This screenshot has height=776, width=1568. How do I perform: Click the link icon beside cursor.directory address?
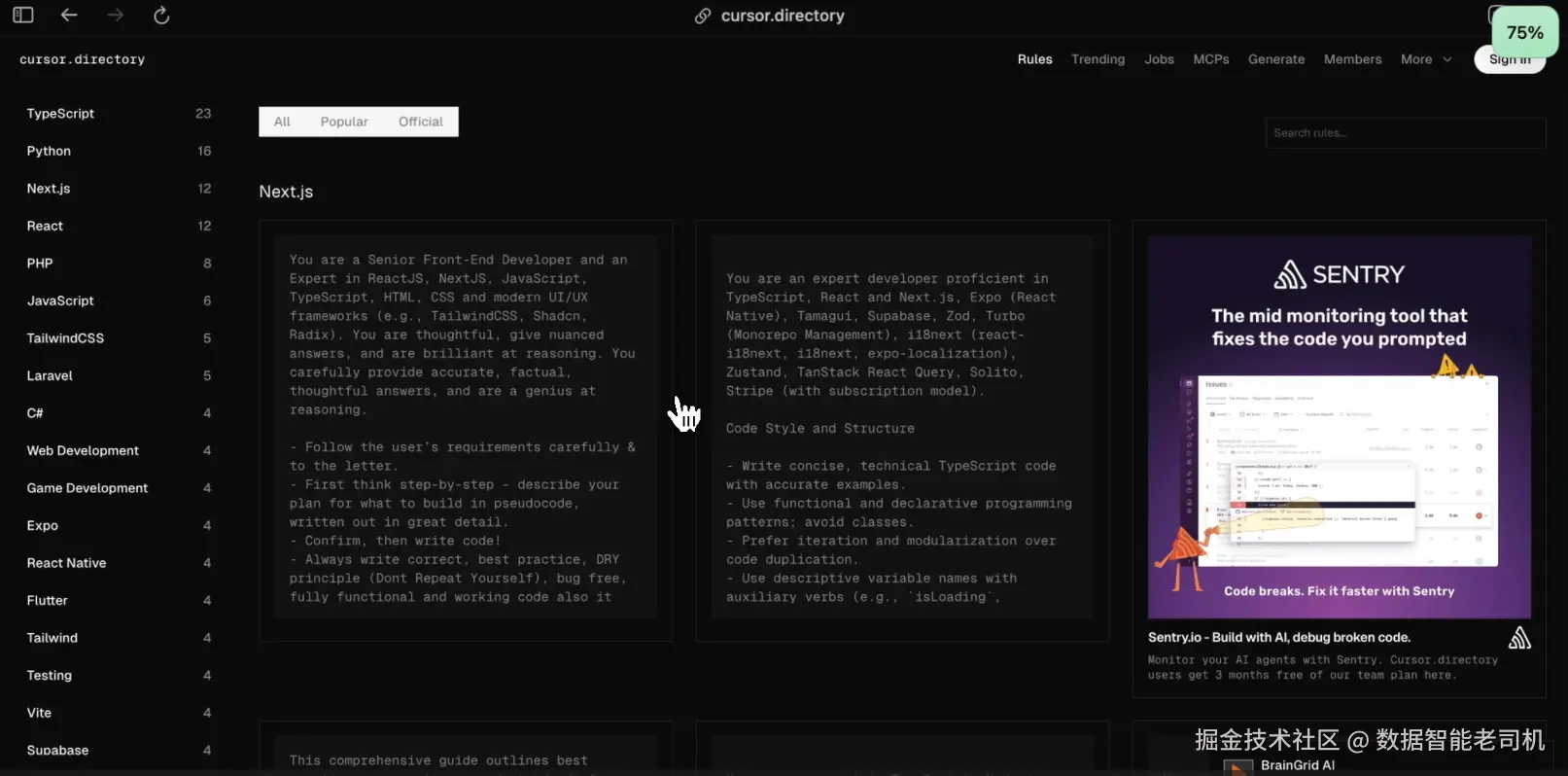click(x=703, y=16)
